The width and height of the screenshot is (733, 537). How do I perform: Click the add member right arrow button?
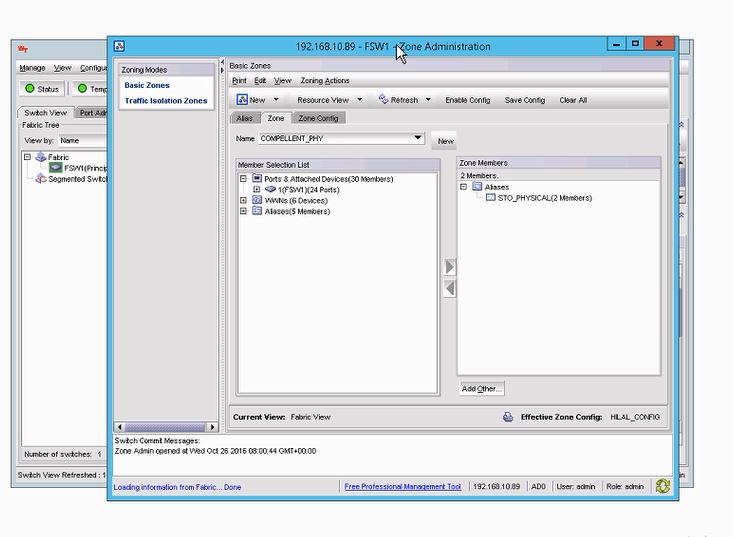point(449,267)
